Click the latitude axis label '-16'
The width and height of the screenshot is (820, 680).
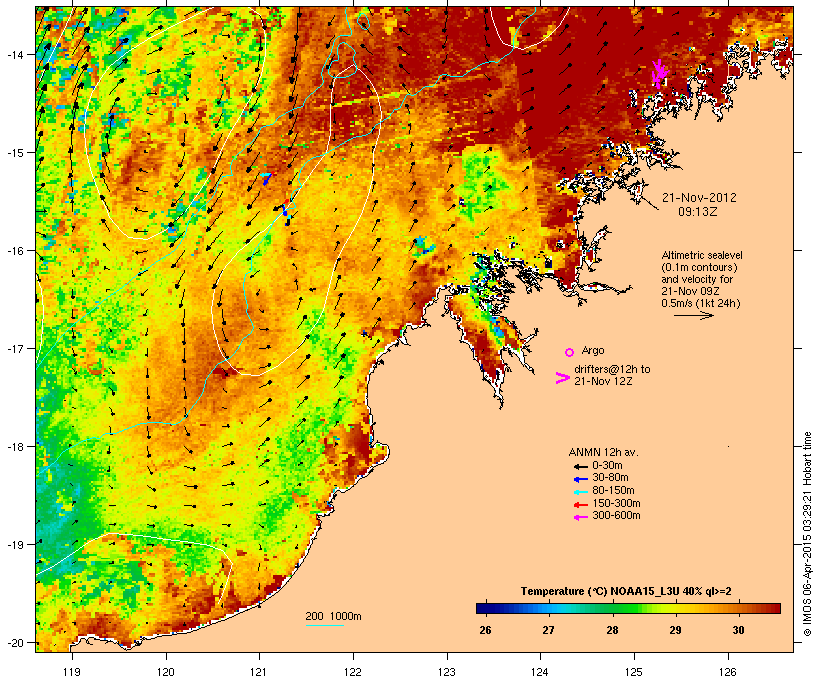14,251
